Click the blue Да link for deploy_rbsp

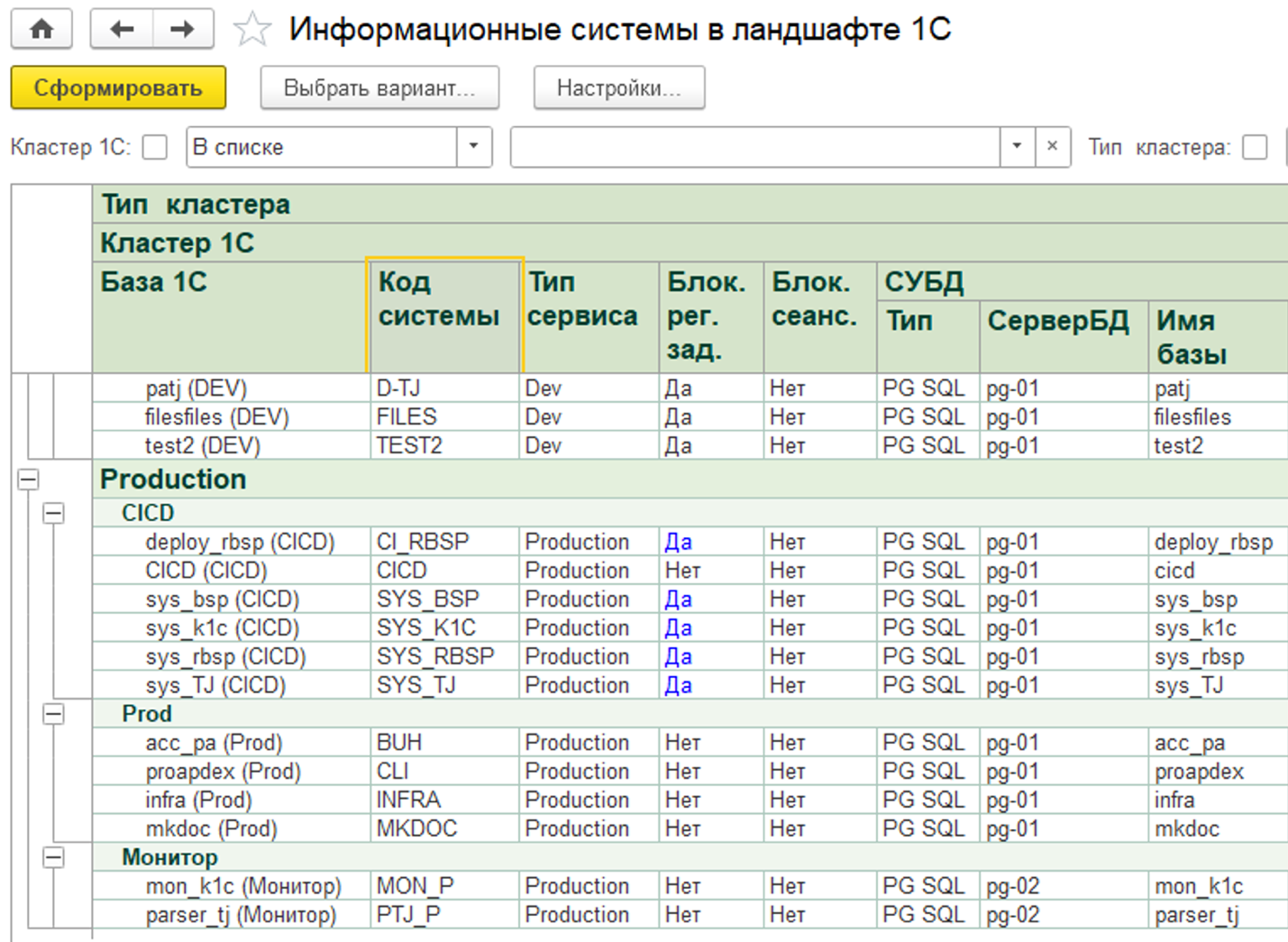(678, 542)
